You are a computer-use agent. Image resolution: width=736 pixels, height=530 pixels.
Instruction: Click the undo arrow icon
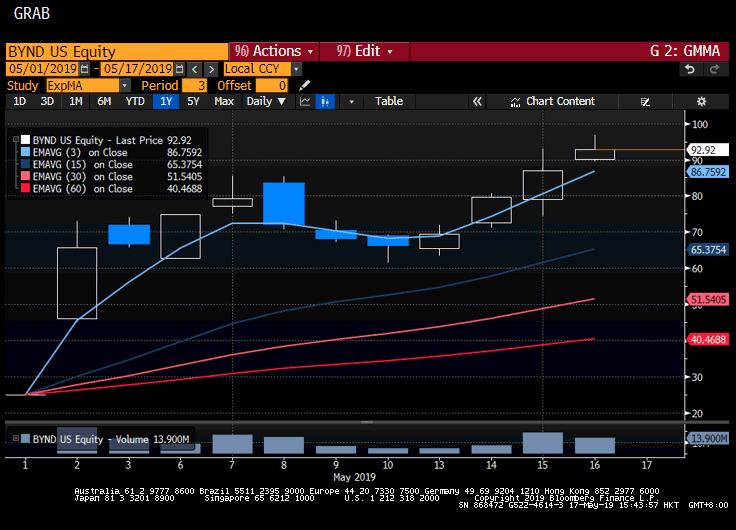pyautogui.click(x=690, y=69)
